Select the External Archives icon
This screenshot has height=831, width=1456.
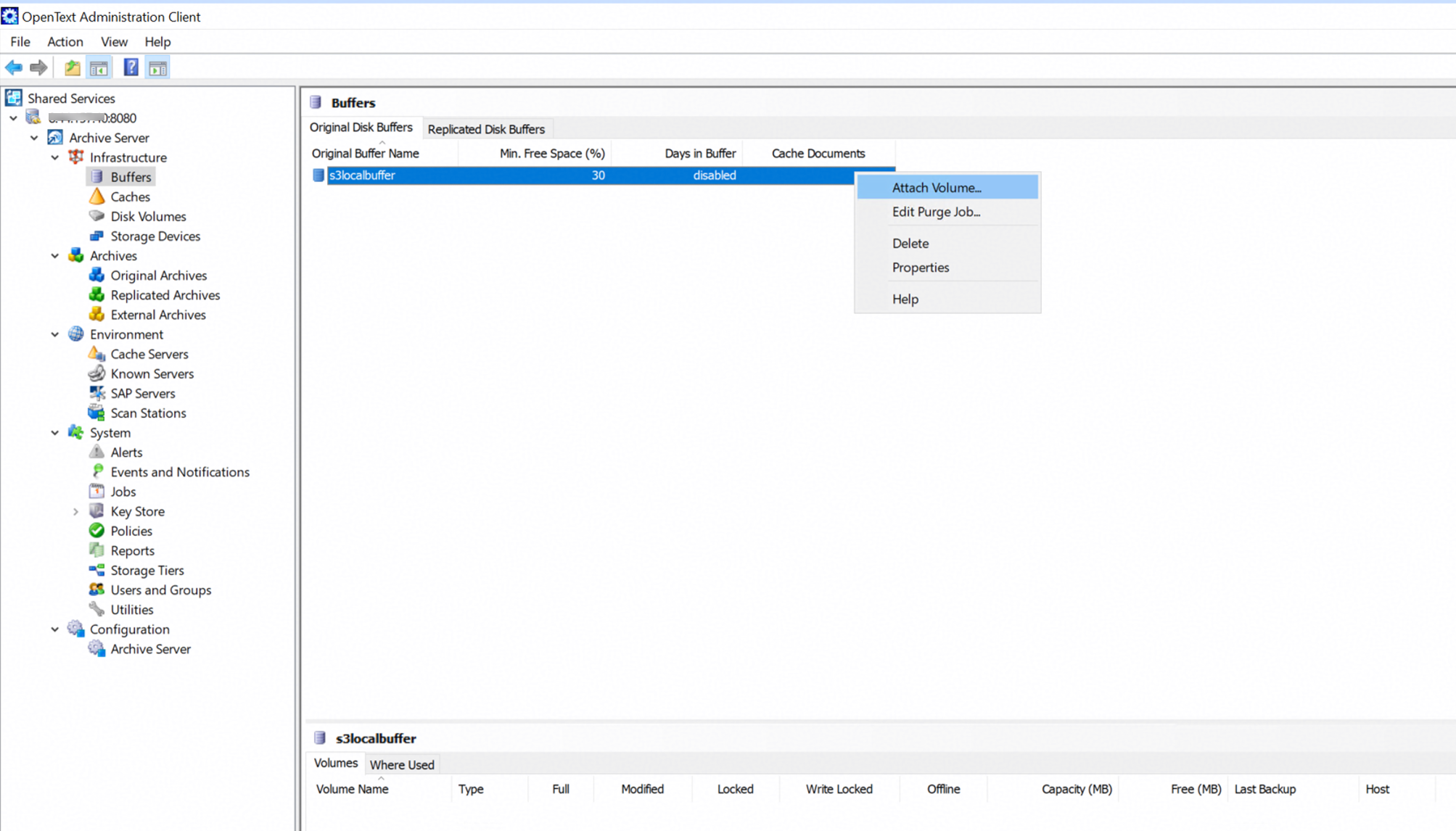96,315
